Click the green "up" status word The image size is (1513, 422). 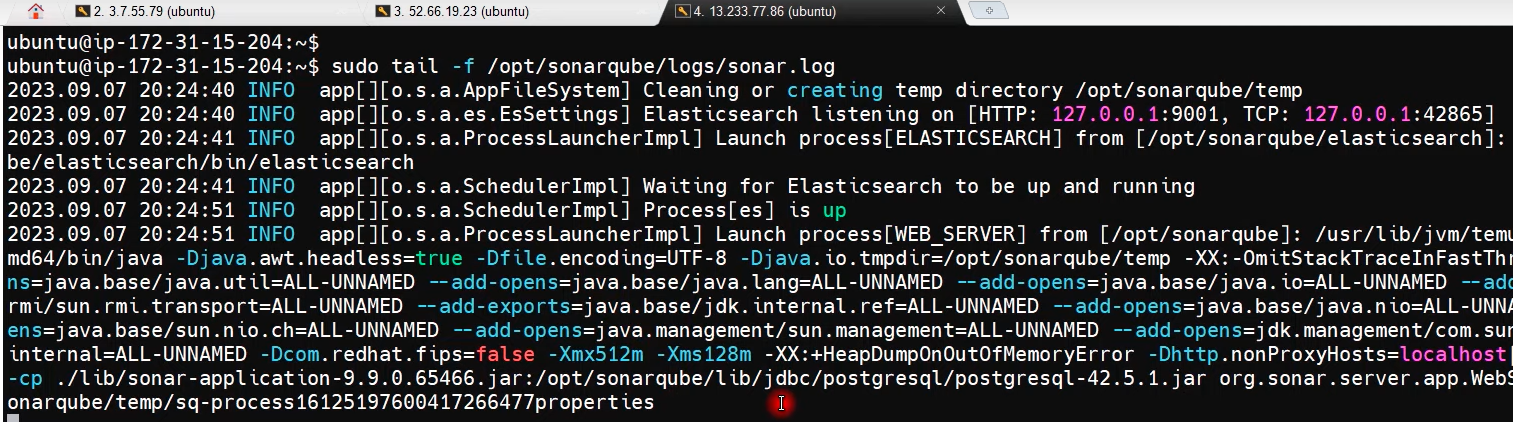[x=835, y=210]
